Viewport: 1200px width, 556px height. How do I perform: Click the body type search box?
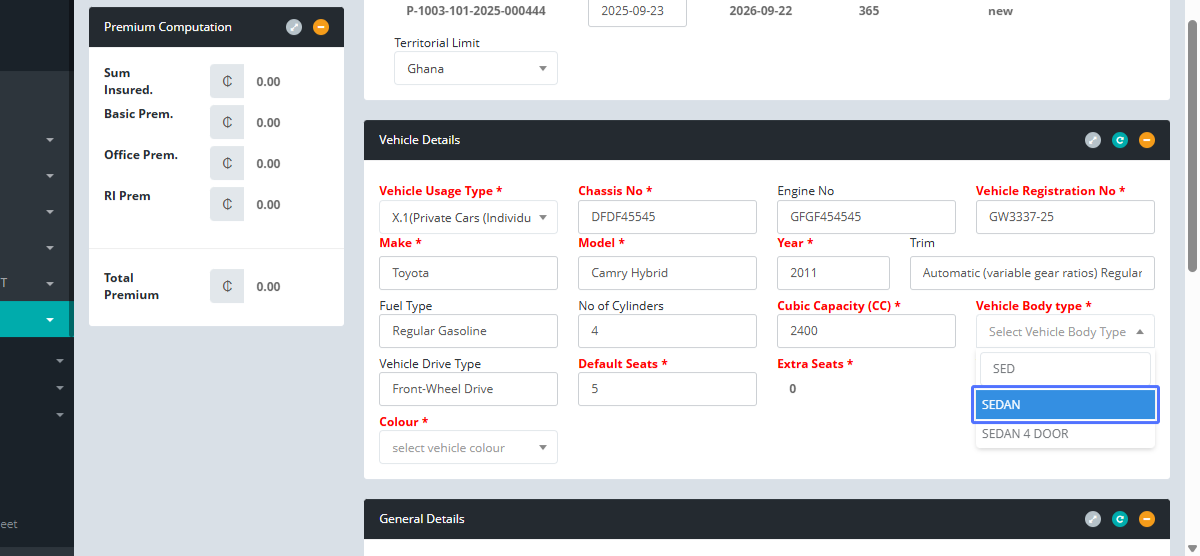(1065, 369)
